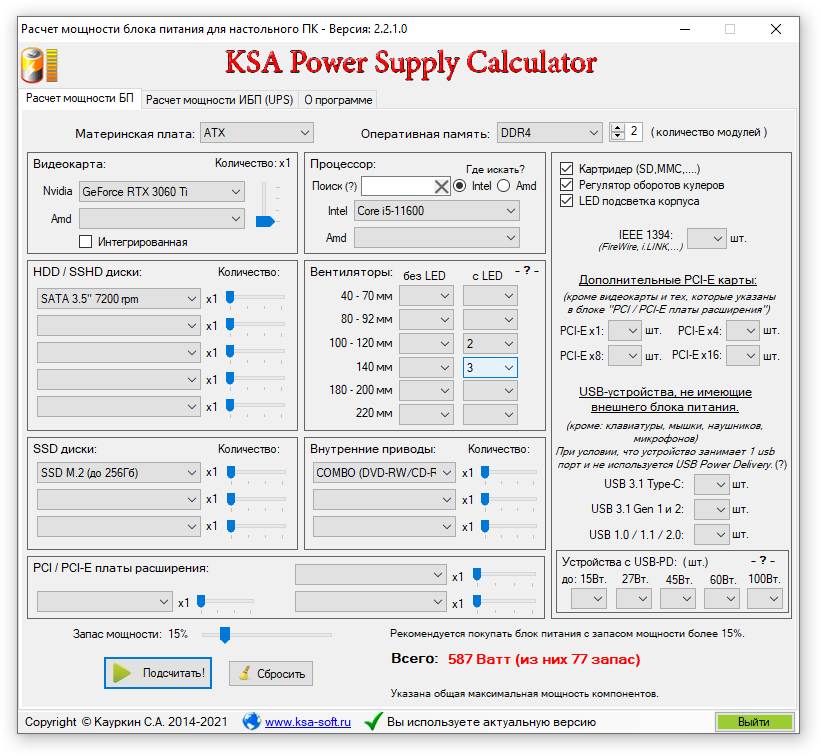
Task: Click the battery app logo icon
Action: pos(39,65)
